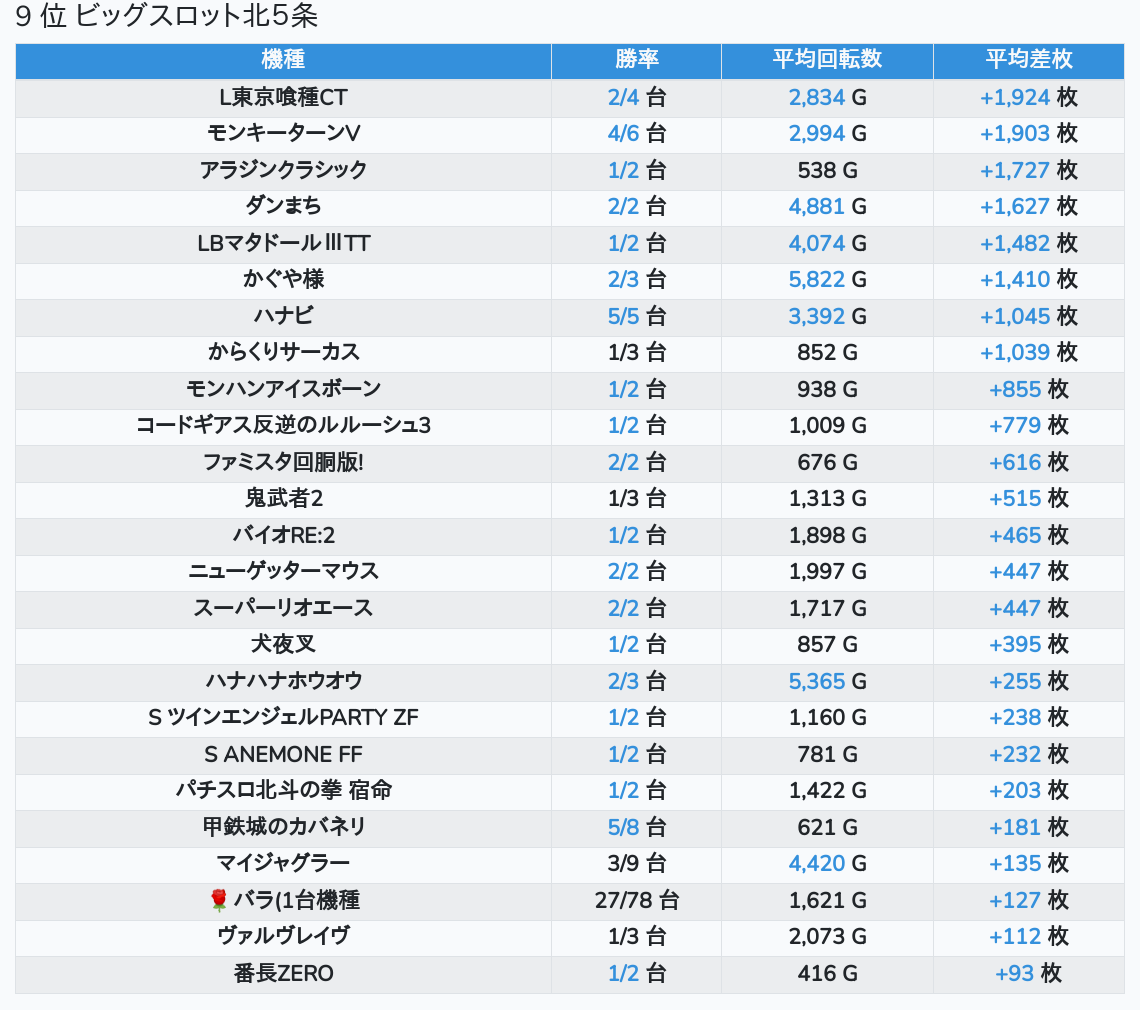Click the 27/78 台 win rate value
Screen dimensions: 1140x1010
[x=637, y=900]
